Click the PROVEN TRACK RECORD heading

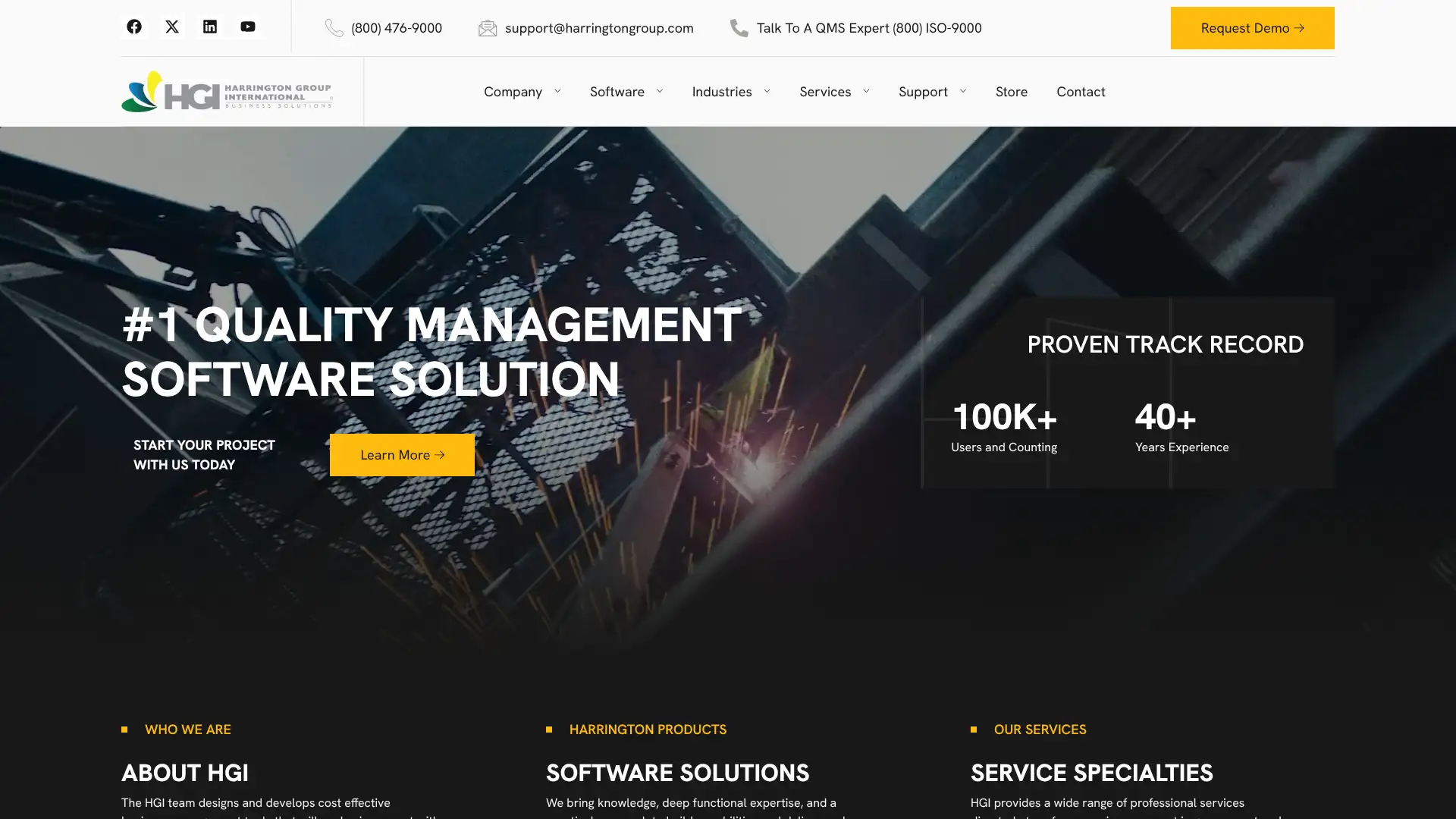[1166, 344]
